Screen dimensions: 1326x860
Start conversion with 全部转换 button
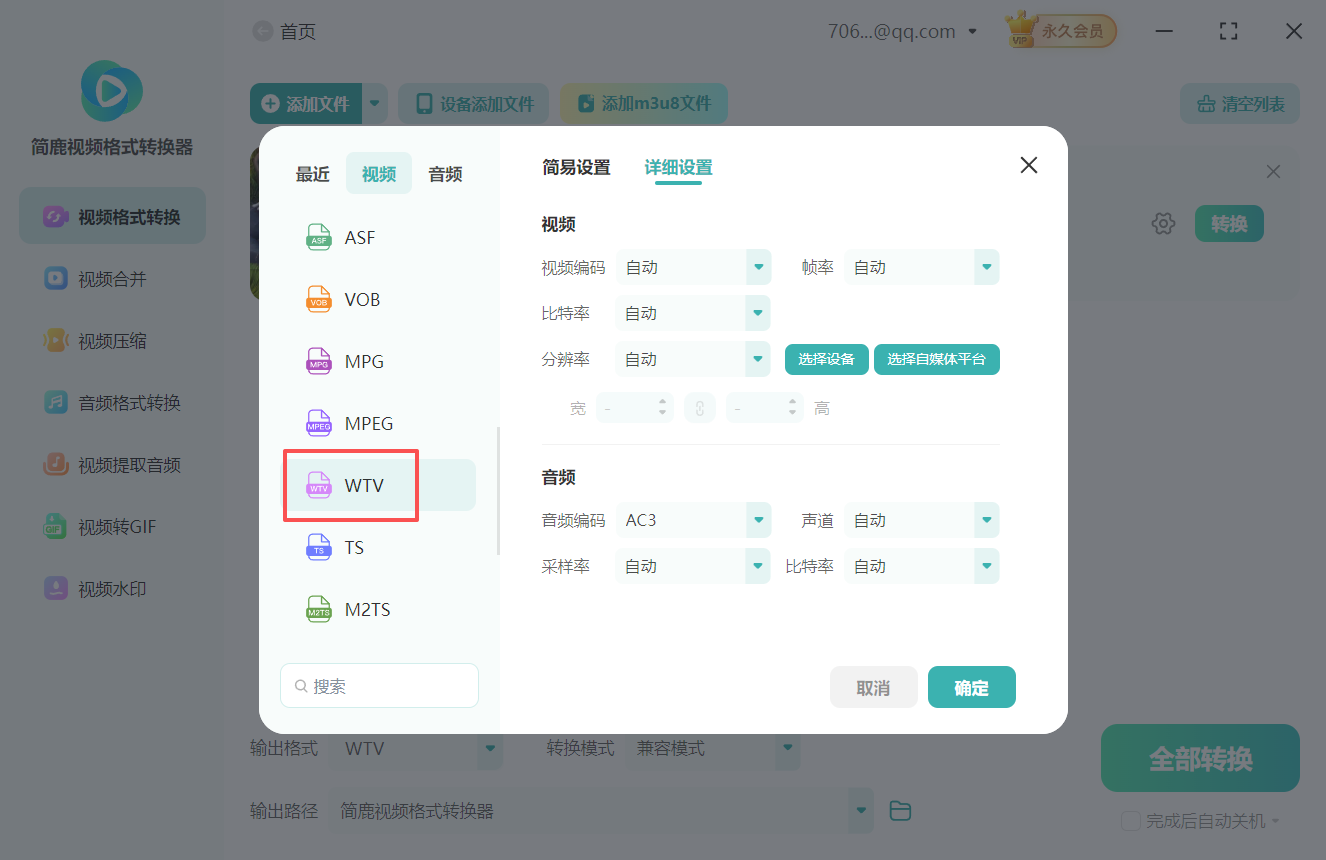(x=1199, y=758)
